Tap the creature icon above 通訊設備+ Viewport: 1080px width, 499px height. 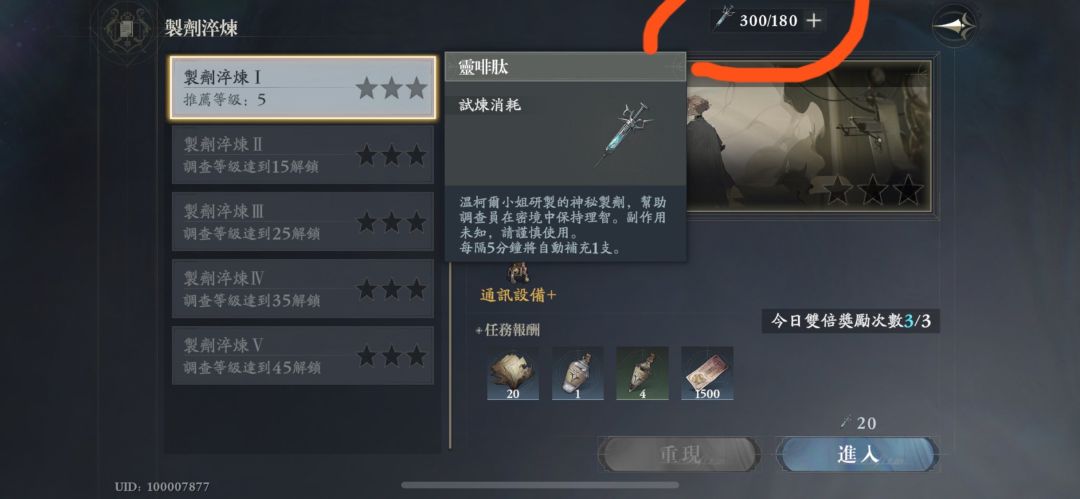point(518,274)
